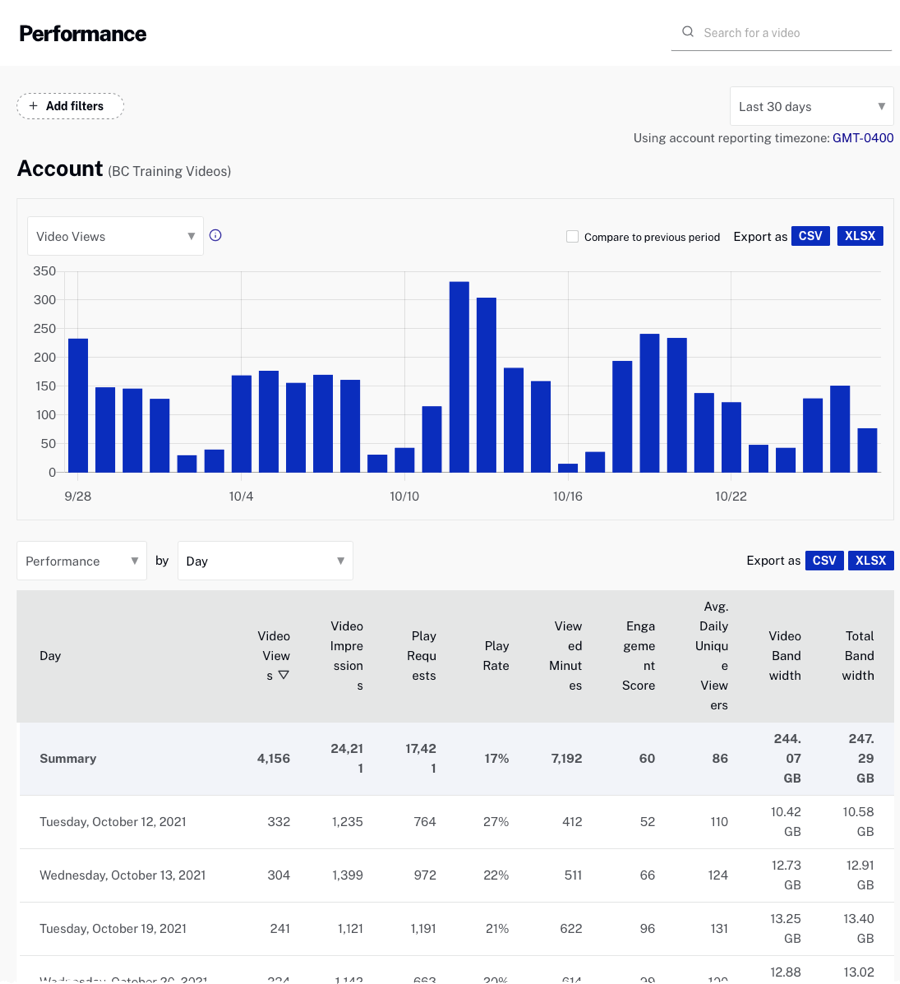The width and height of the screenshot is (900, 984).
Task: Sort table by Engagement Score column header
Action: [638, 656]
